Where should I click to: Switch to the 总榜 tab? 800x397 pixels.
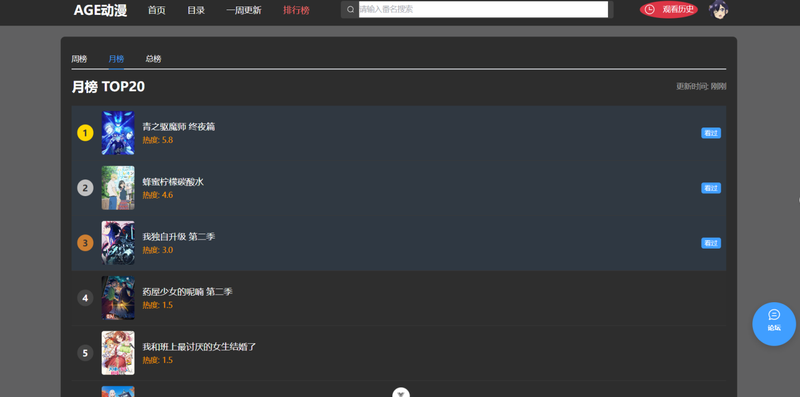(153, 59)
